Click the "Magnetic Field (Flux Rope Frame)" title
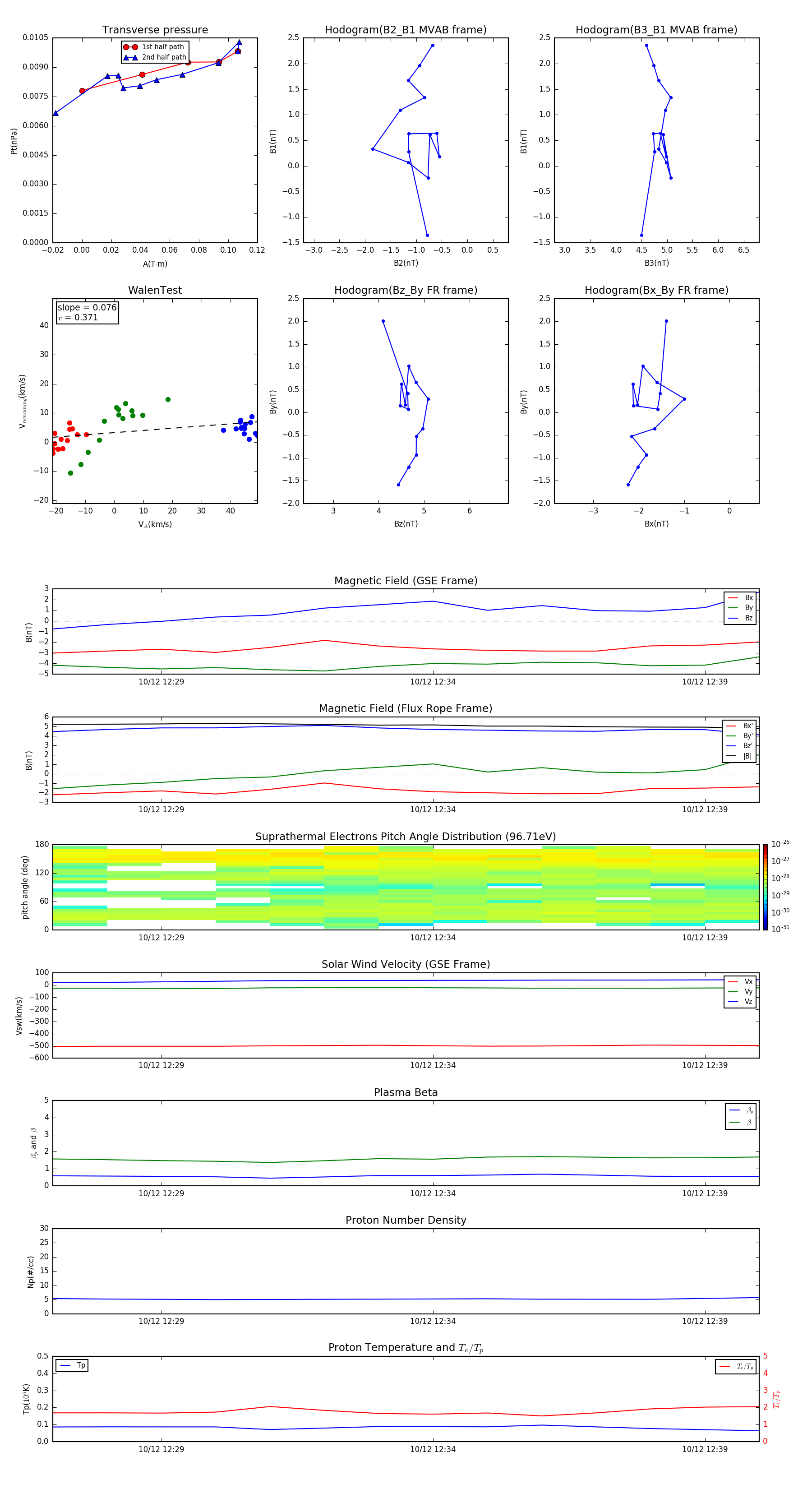The height and width of the screenshot is (1489, 812). click(406, 709)
